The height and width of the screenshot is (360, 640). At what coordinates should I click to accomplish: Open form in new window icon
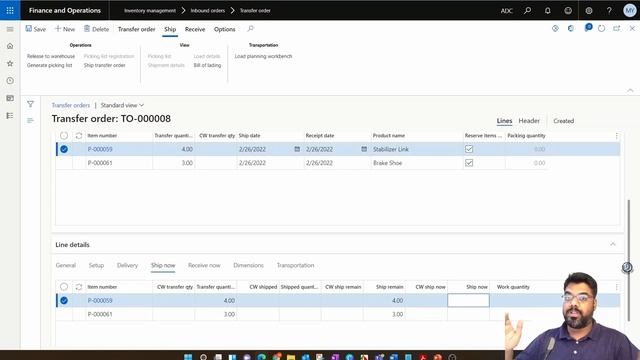pyautogui.click(x=617, y=29)
